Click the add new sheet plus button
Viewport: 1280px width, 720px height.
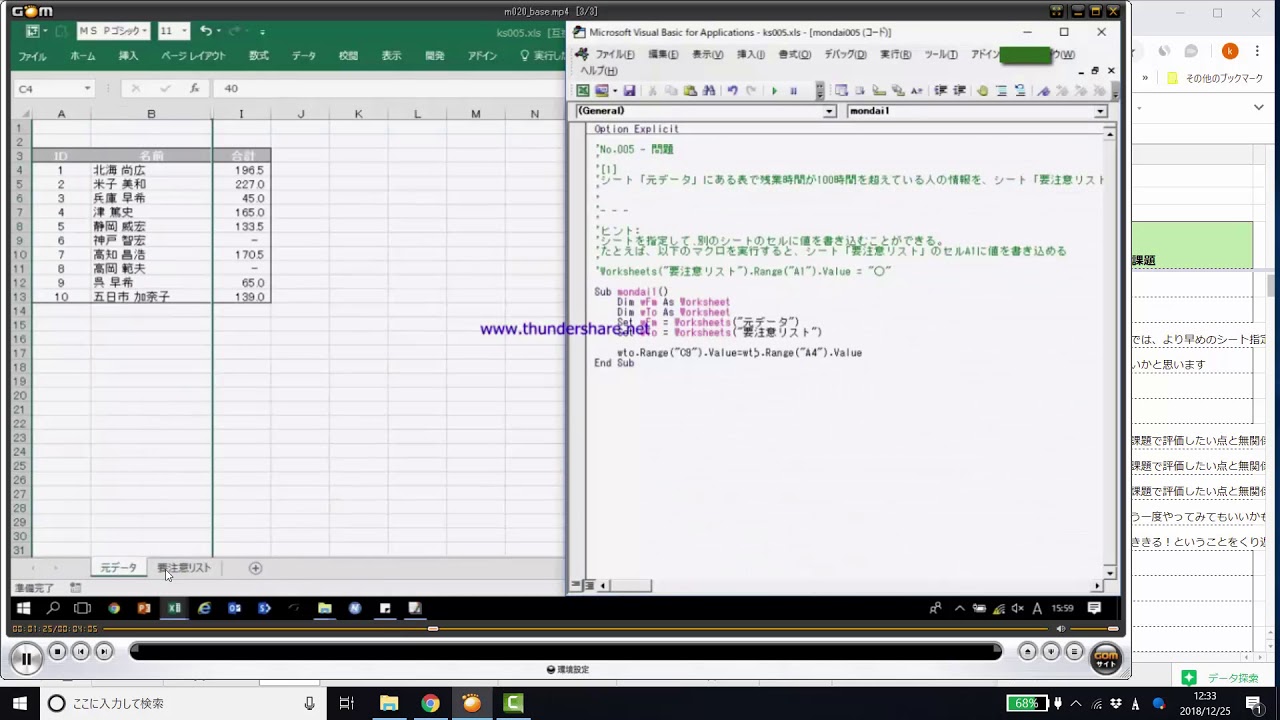pyautogui.click(x=255, y=568)
